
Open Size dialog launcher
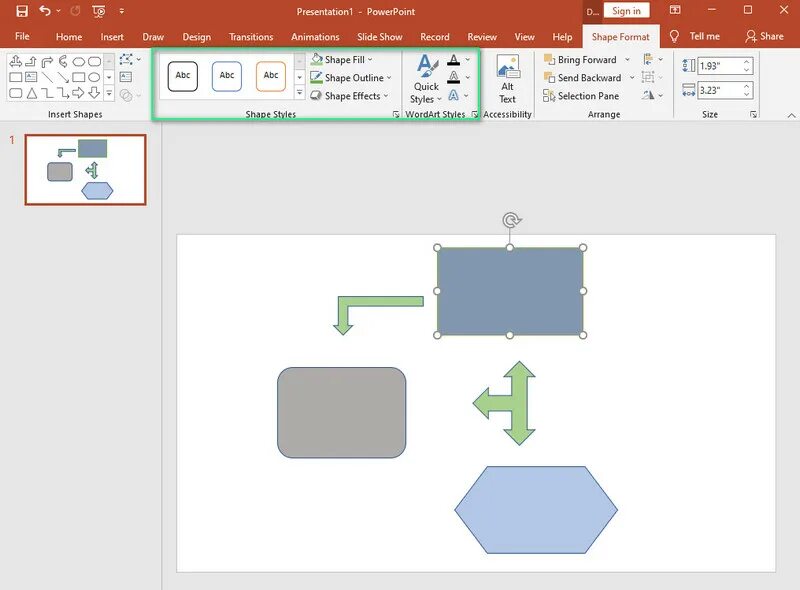(x=754, y=114)
